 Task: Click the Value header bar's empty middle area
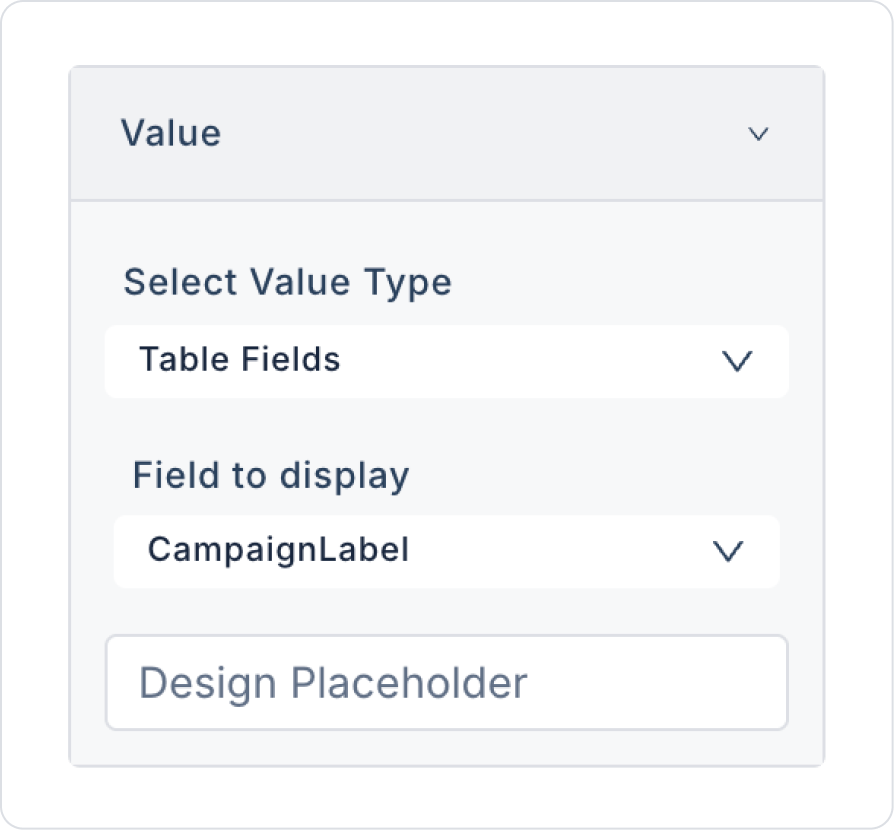point(480,134)
